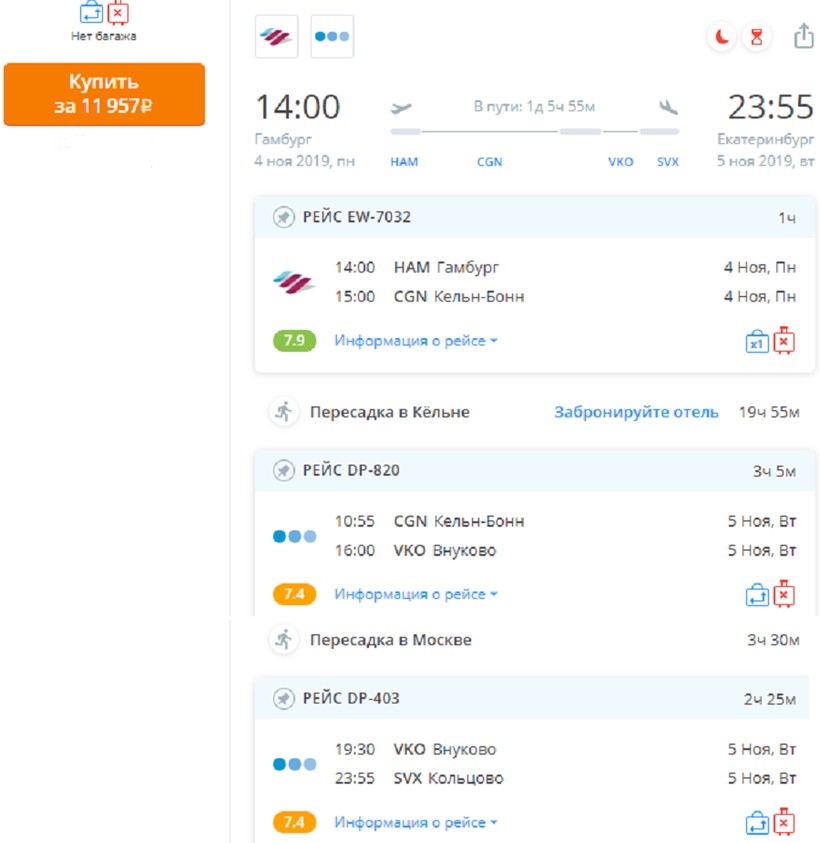Click the green 7.9 rating badge

point(294,341)
